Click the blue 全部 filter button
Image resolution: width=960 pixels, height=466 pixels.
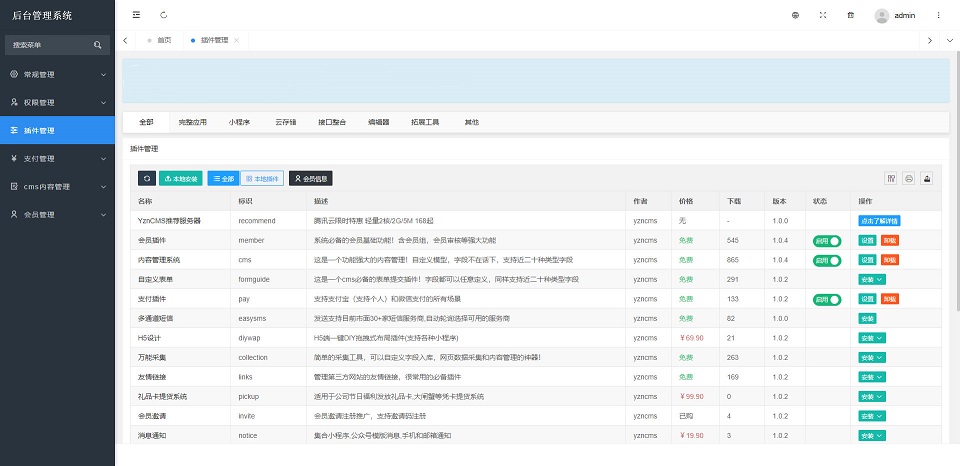(x=223, y=179)
